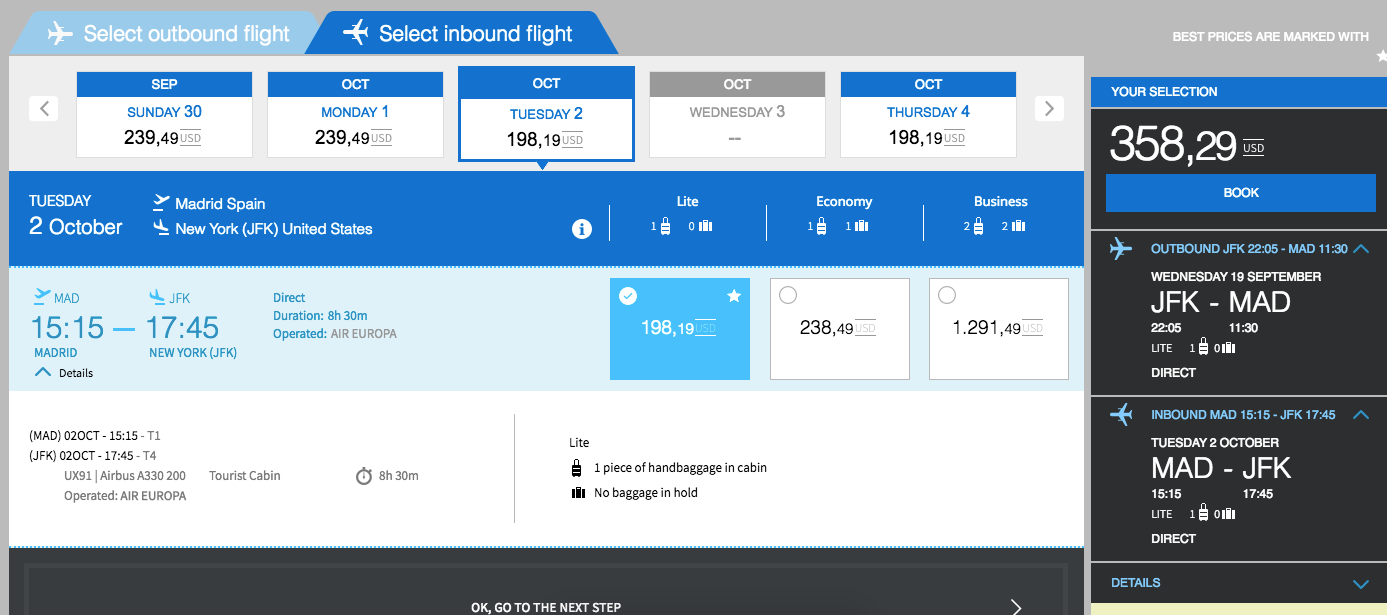
Task: Show earlier dates with the left arrow
Action: coord(44,108)
